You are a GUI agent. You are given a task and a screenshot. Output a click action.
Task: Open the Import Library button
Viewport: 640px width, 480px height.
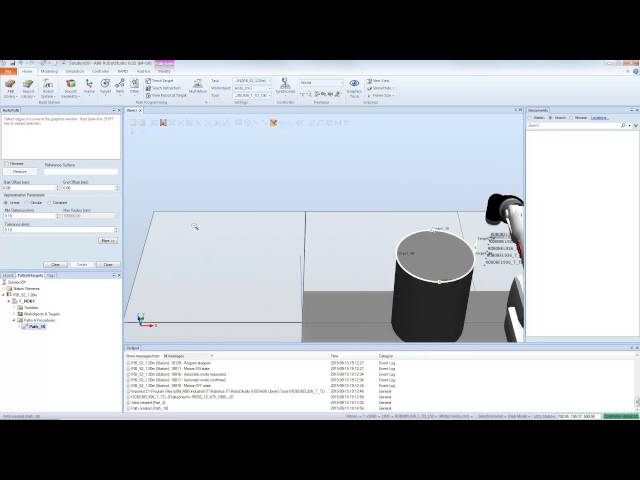[28, 89]
